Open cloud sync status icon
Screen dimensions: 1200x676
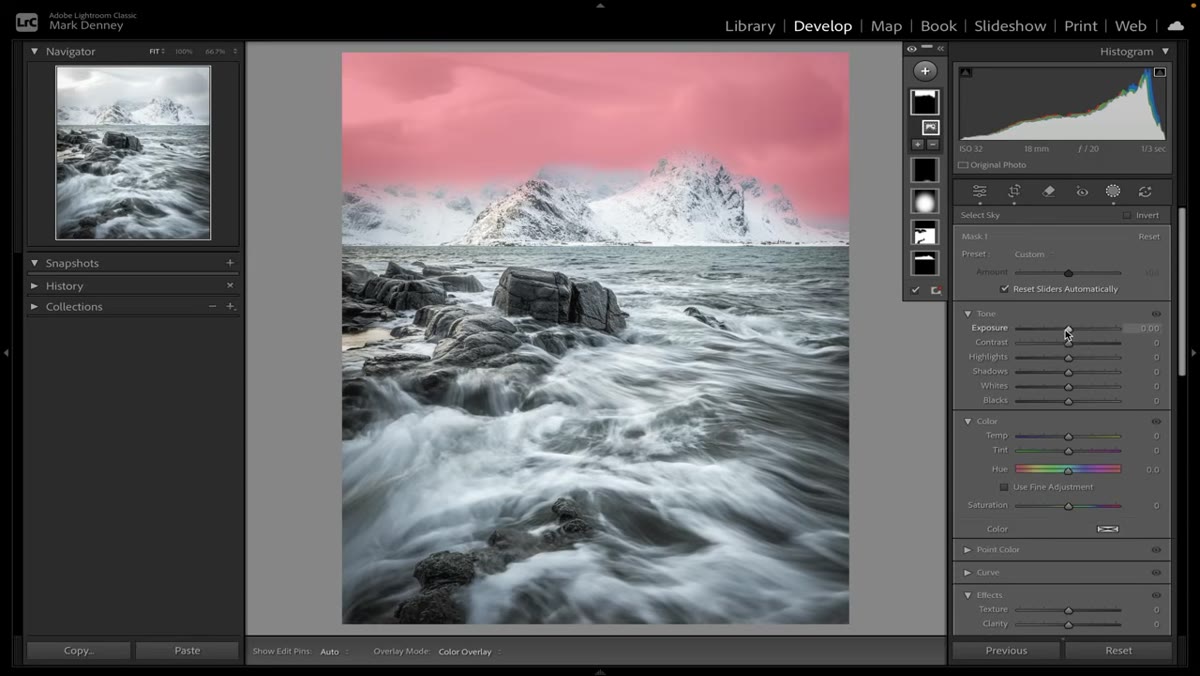pyautogui.click(x=1175, y=25)
